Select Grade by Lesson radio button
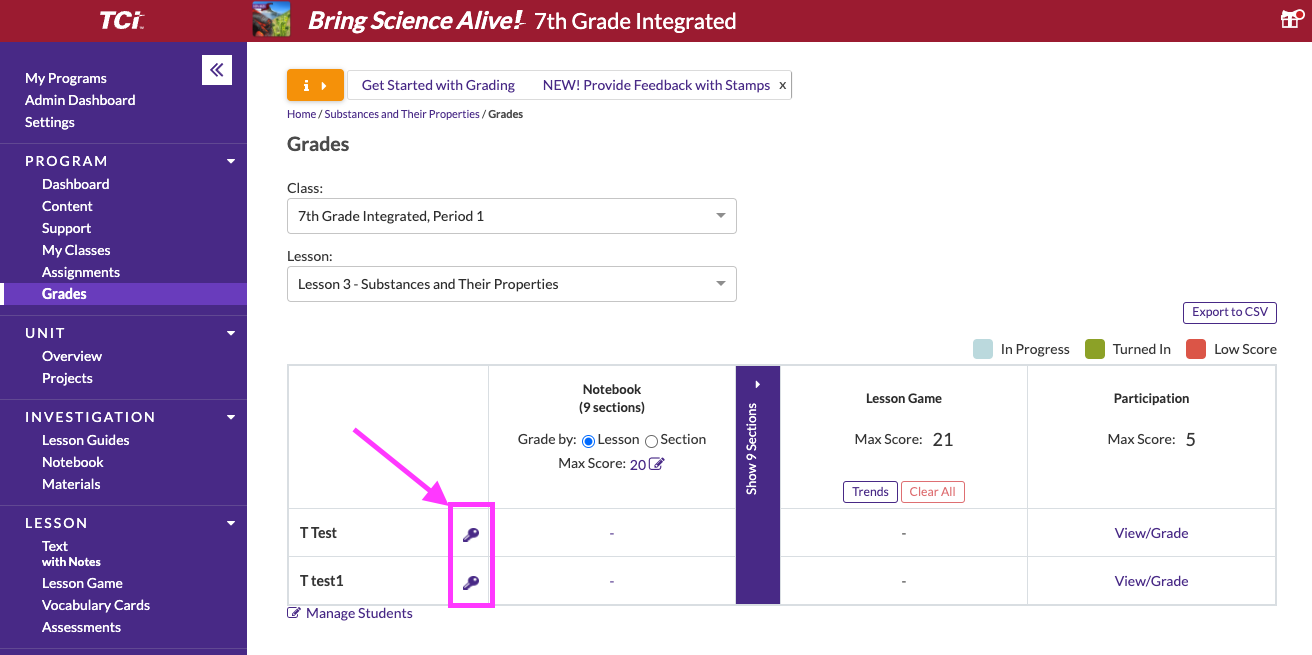The height and width of the screenshot is (655, 1312). (x=588, y=440)
